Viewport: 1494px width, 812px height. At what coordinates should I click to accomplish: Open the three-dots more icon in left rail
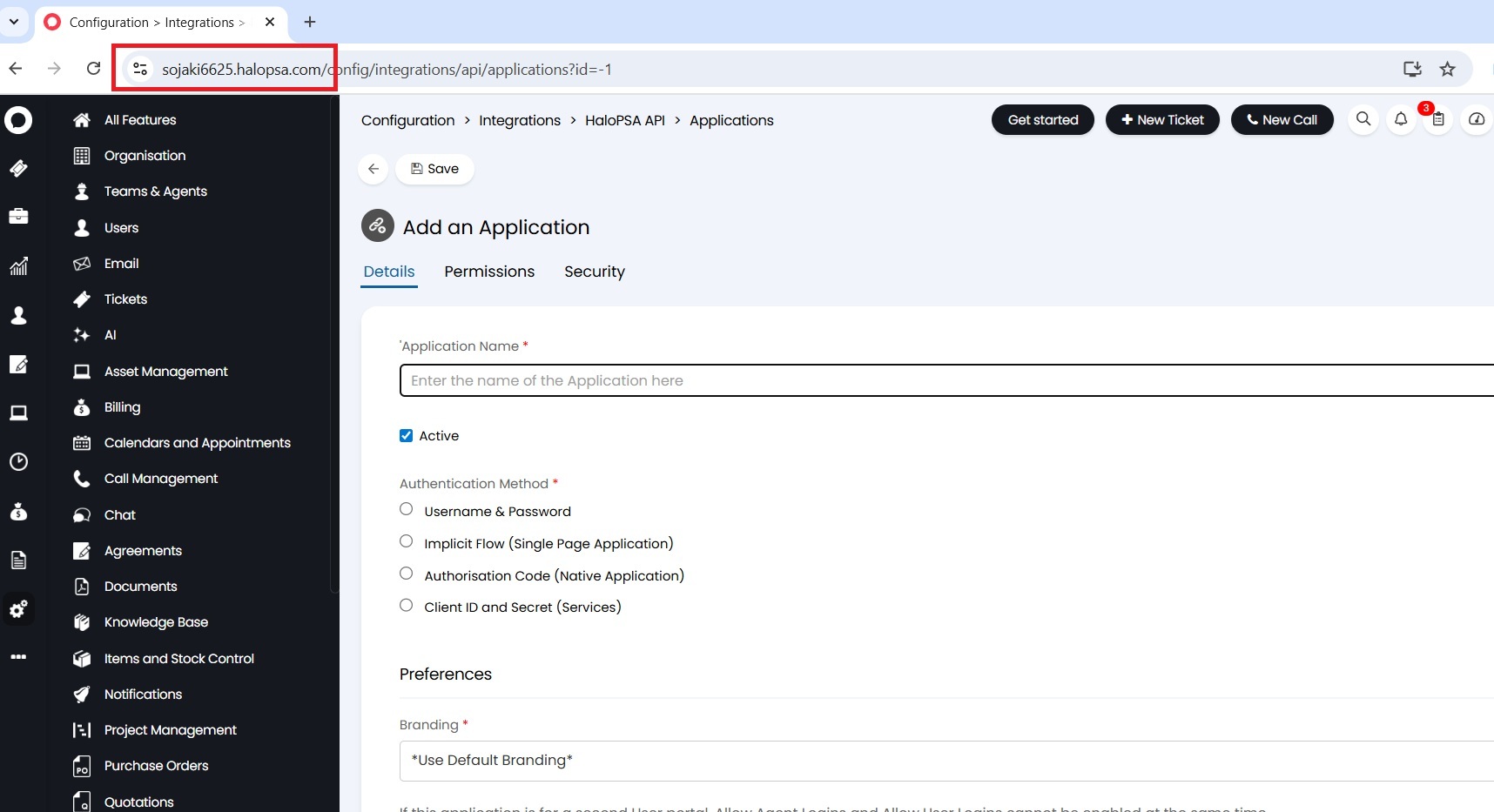(x=18, y=657)
